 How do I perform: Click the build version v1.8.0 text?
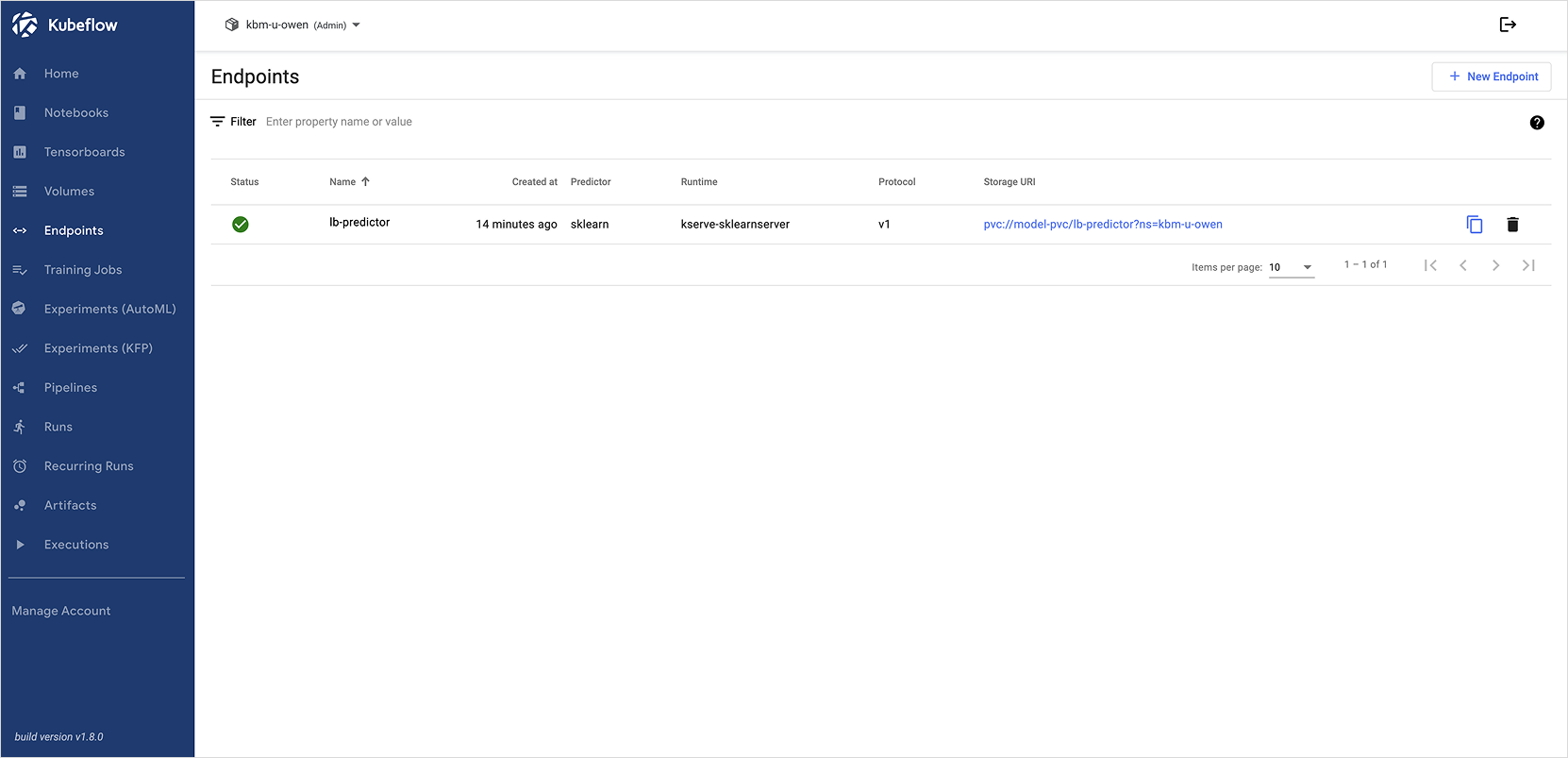(x=58, y=737)
